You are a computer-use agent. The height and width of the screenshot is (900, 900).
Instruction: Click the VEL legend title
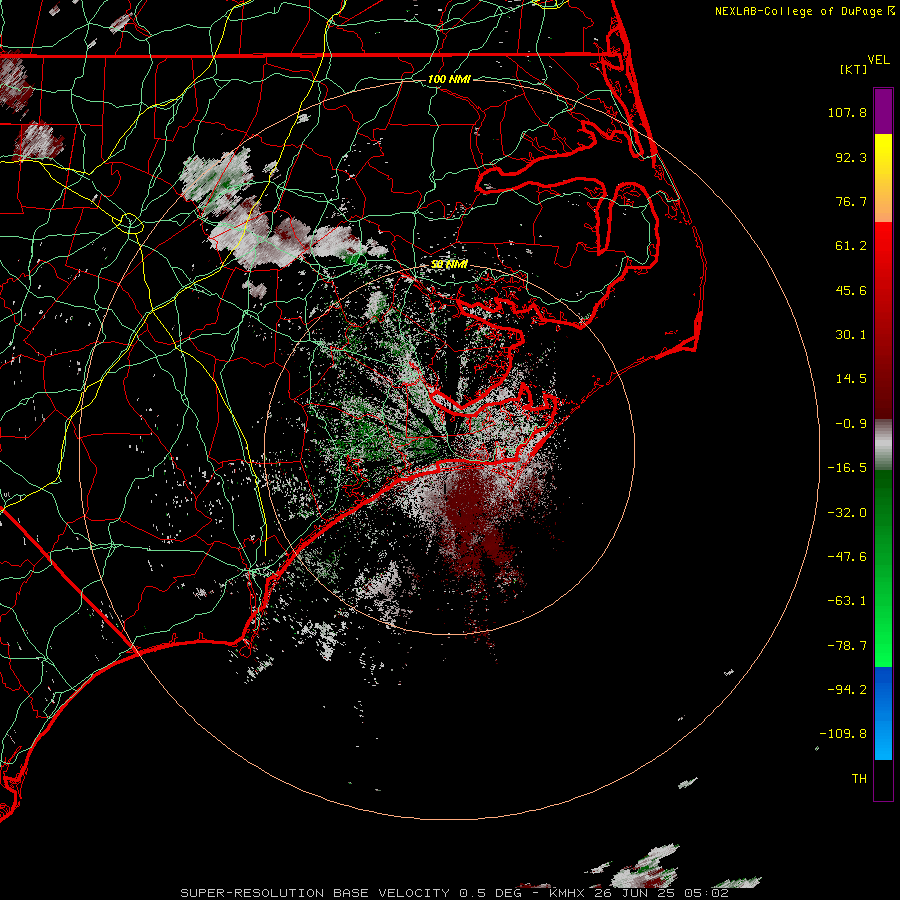(x=878, y=60)
